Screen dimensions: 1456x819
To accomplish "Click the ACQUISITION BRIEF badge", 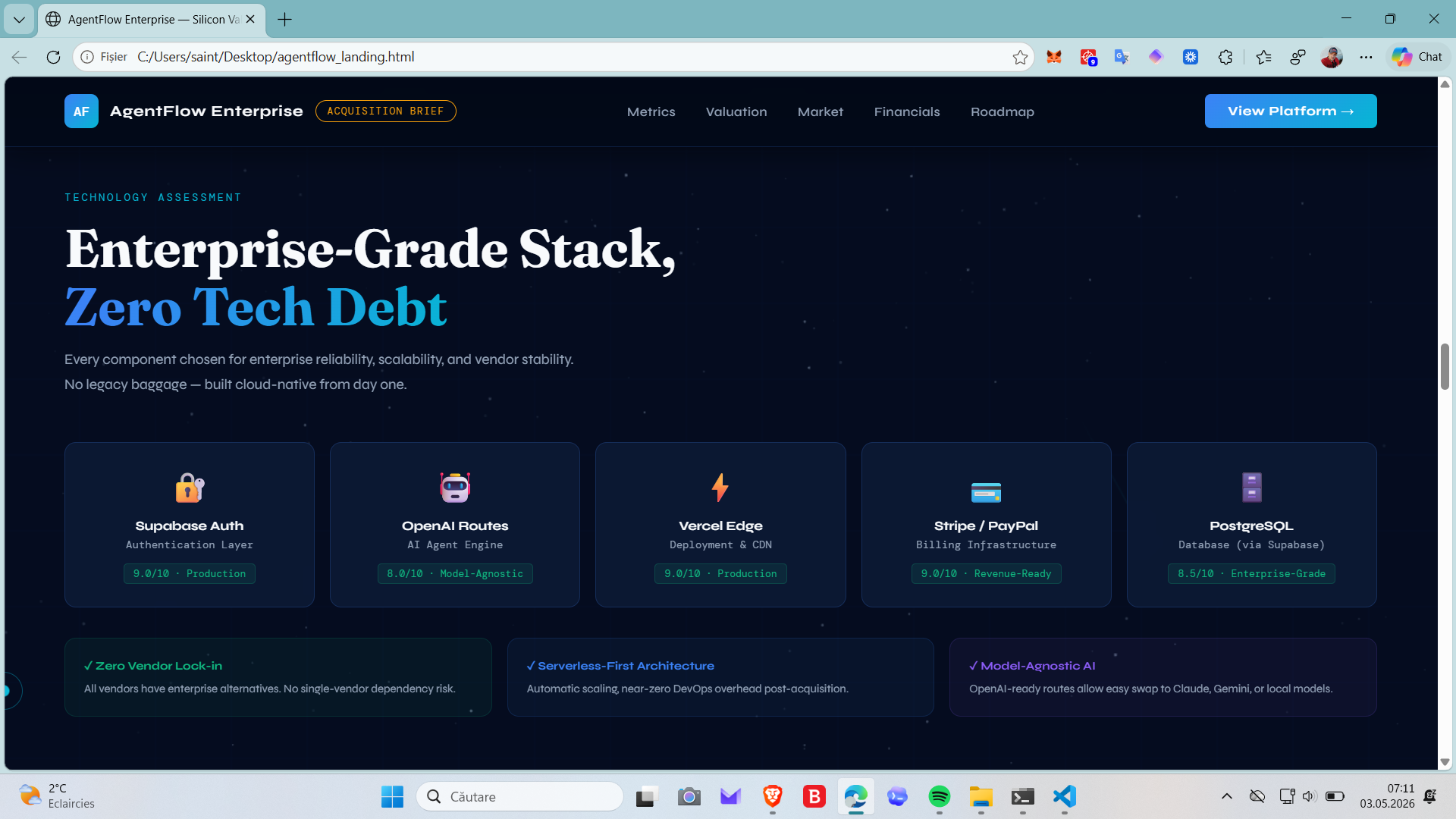I will point(385,111).
